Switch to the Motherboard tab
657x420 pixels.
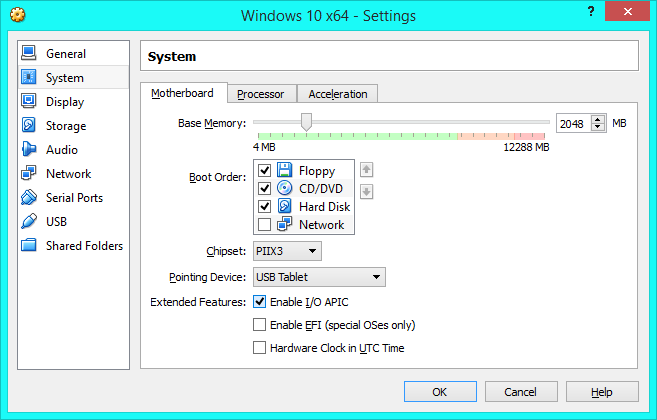pyautogui.click(x=182, y=93)
